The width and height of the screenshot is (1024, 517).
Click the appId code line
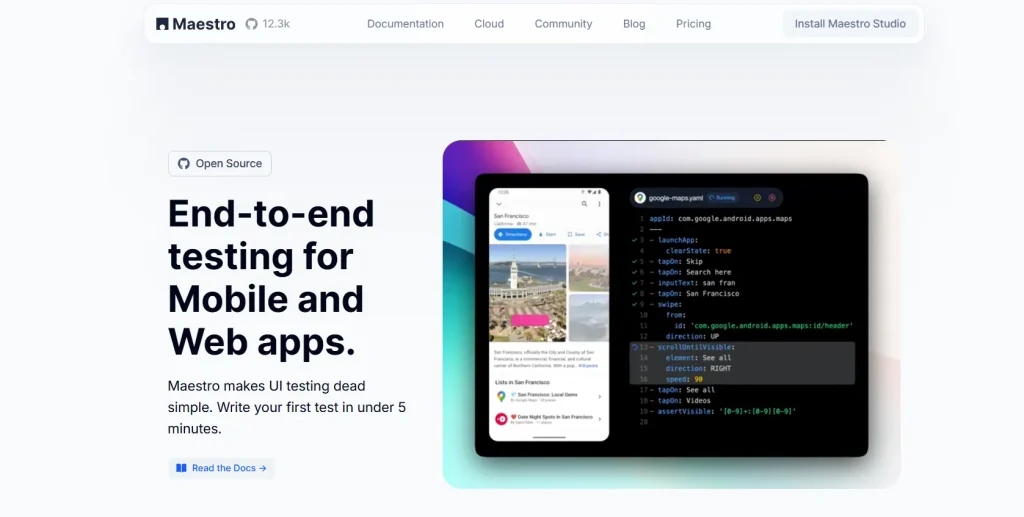720,219
